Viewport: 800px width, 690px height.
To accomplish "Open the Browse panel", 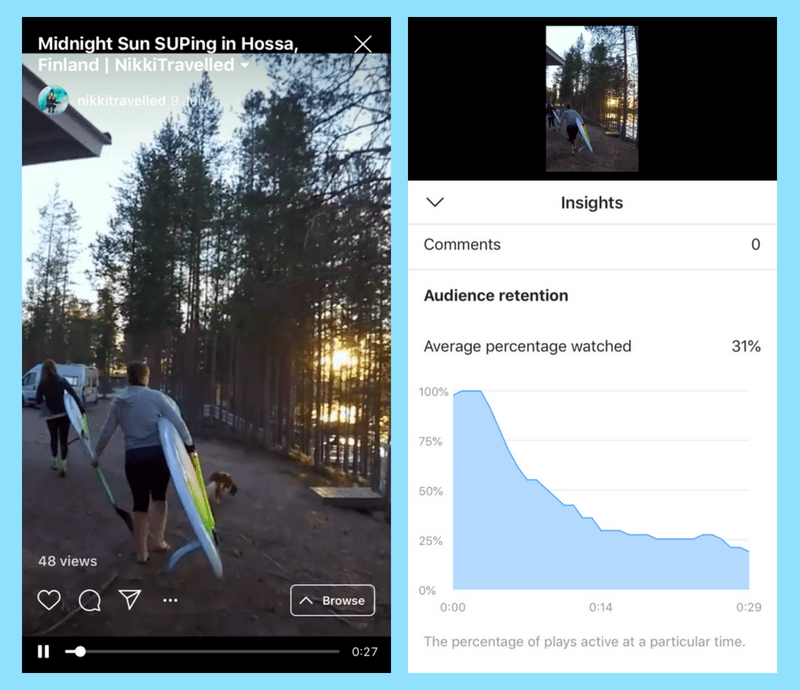I will click(x=333, y=600).
